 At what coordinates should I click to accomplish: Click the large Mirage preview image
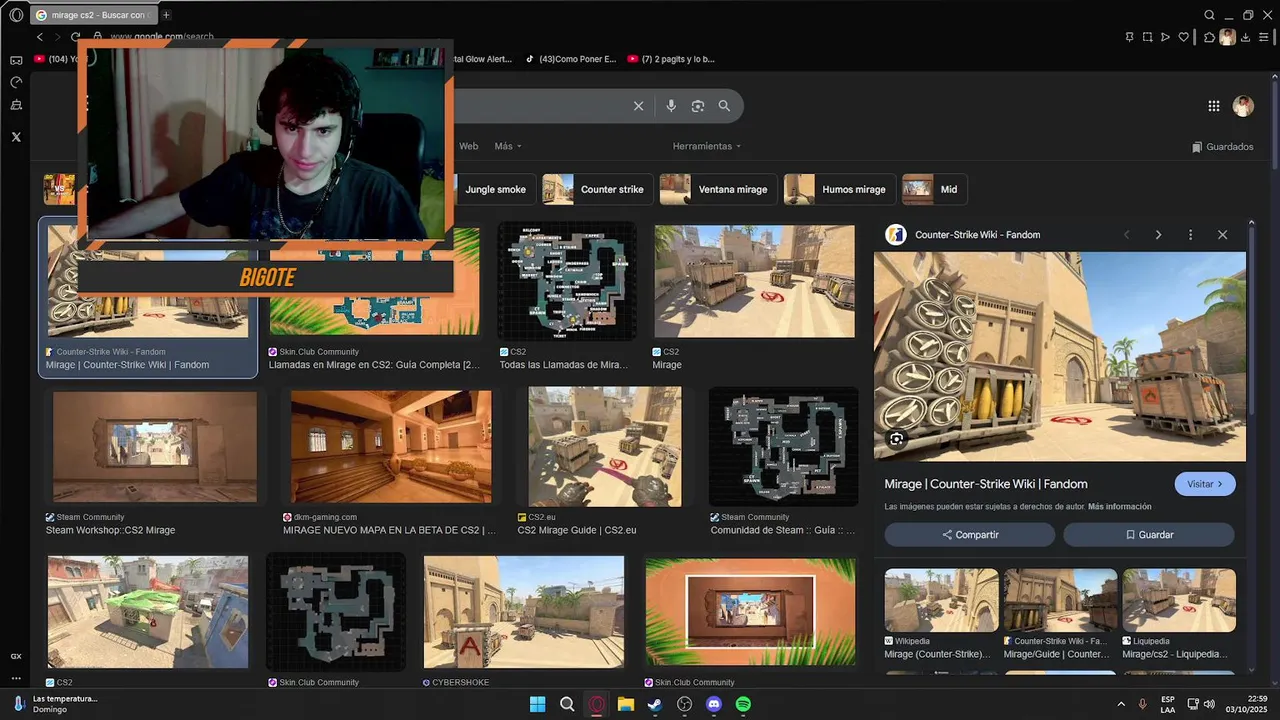1060,356
